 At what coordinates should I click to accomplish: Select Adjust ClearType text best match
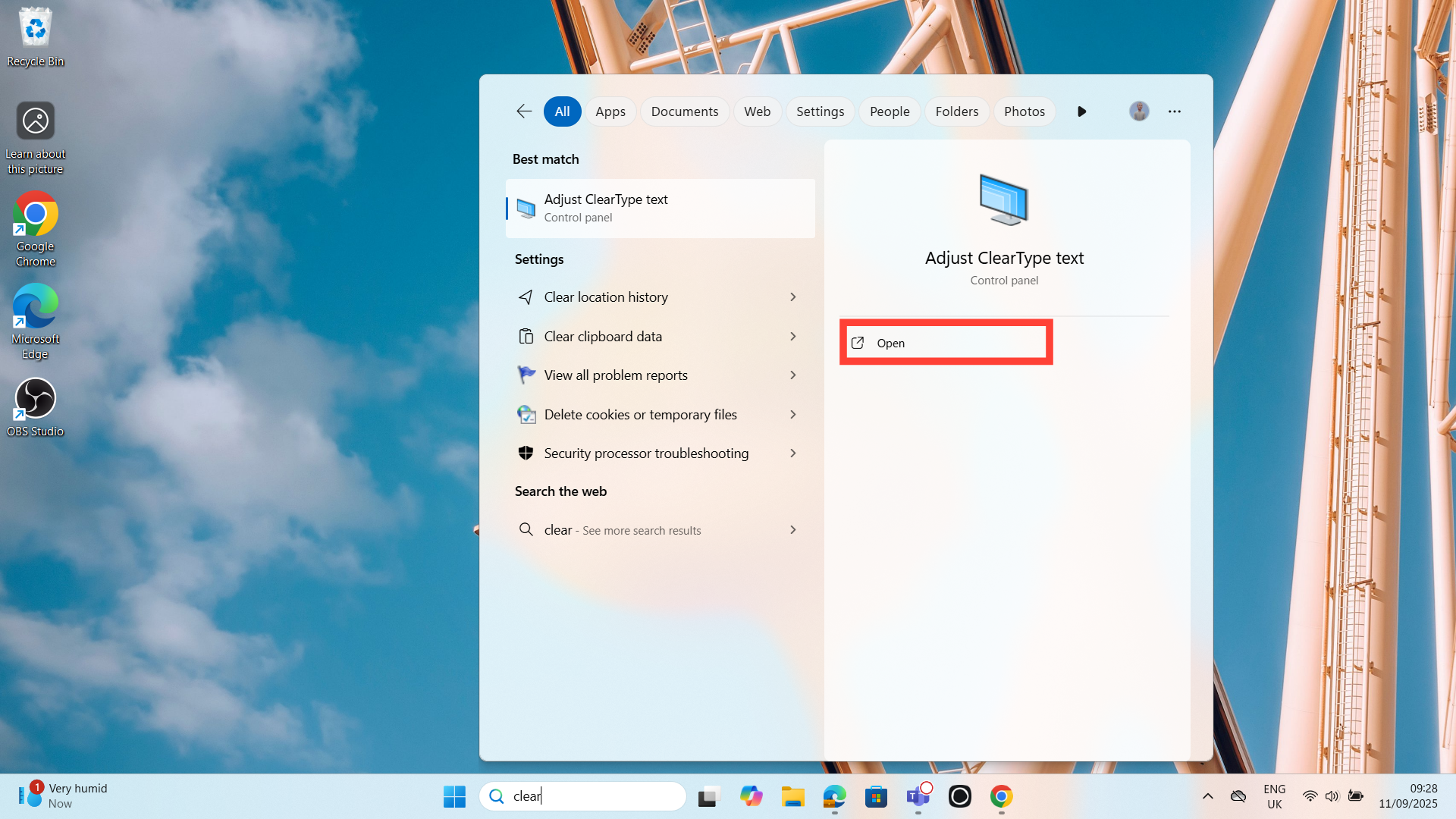tap(660, 209)
